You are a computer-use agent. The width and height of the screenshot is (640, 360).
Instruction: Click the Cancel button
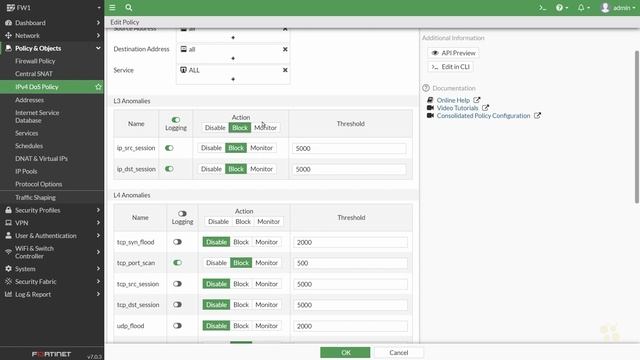(398, 352)
